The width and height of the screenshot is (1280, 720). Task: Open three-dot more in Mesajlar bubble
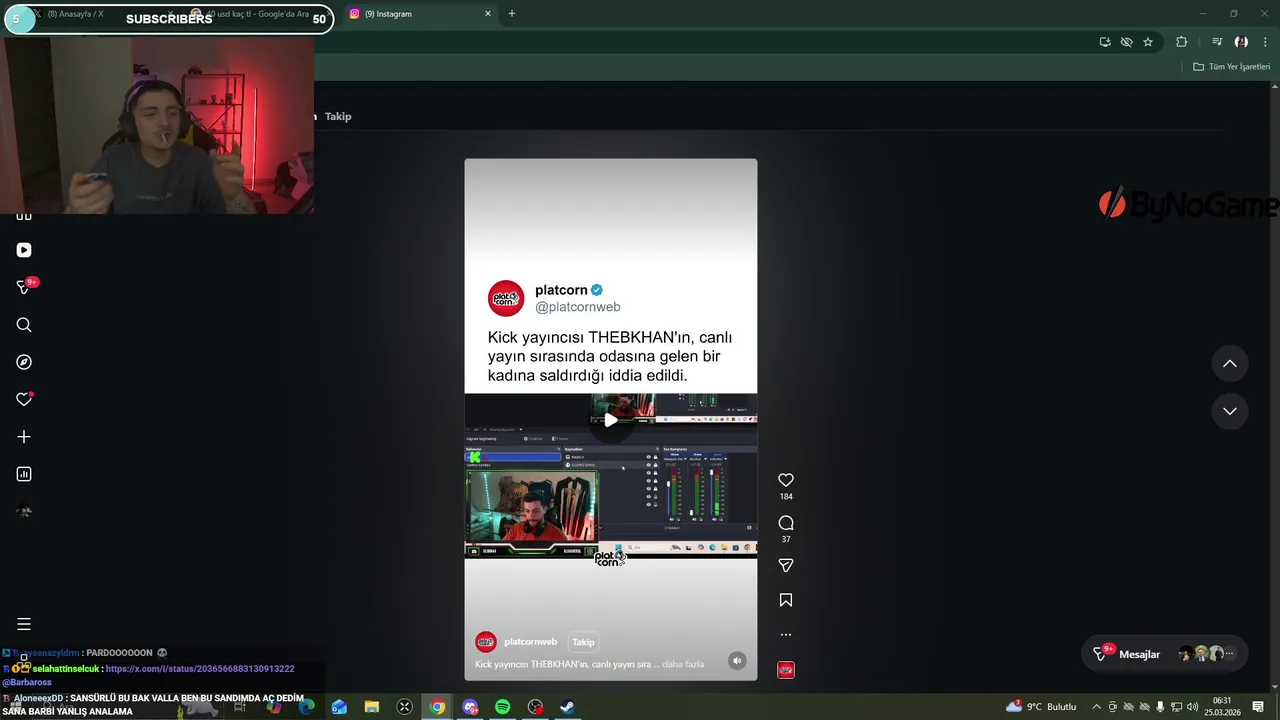click(1230, 654)
